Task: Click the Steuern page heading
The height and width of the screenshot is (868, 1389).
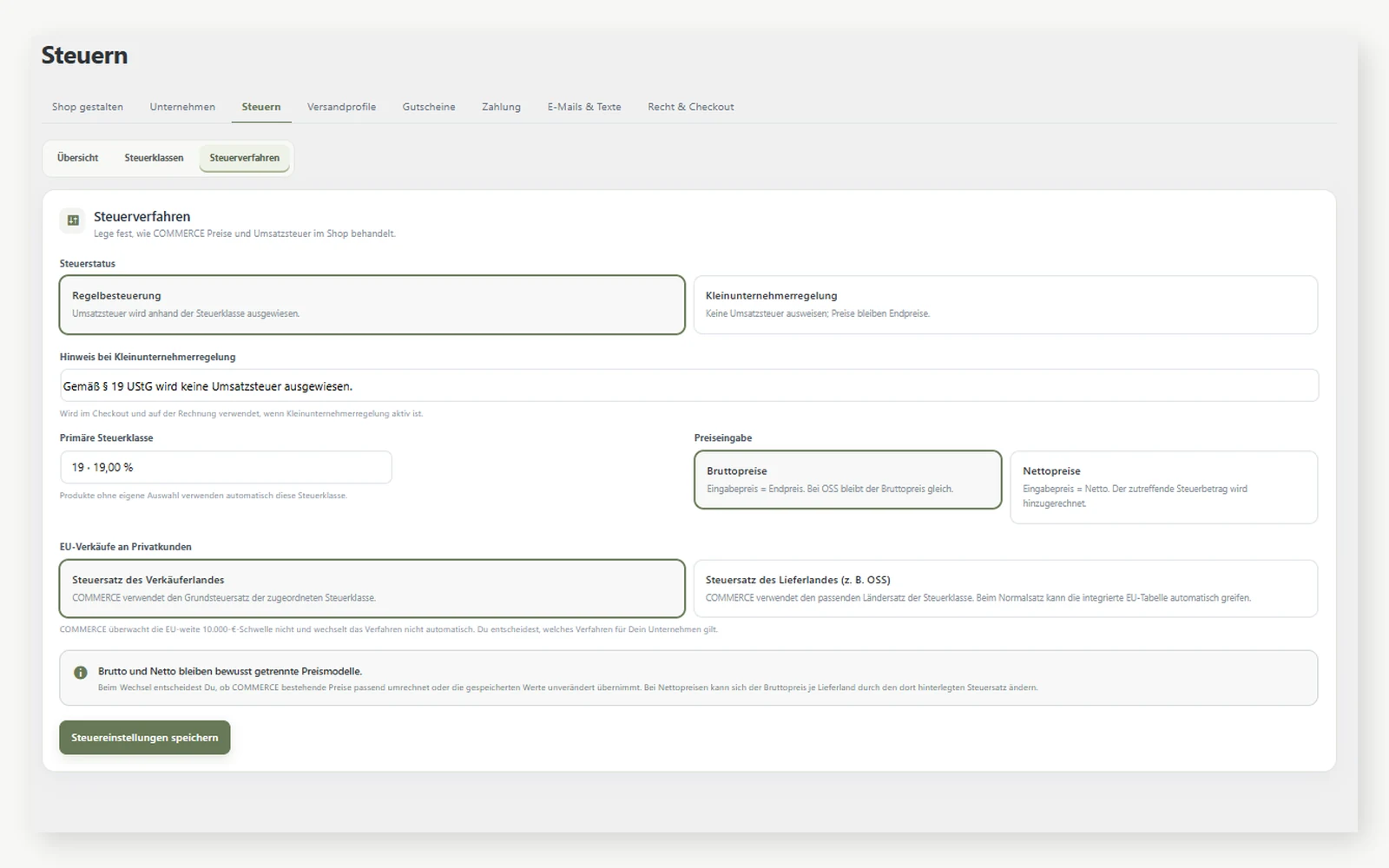Action: pyautogui.click(x=84, y=56)
